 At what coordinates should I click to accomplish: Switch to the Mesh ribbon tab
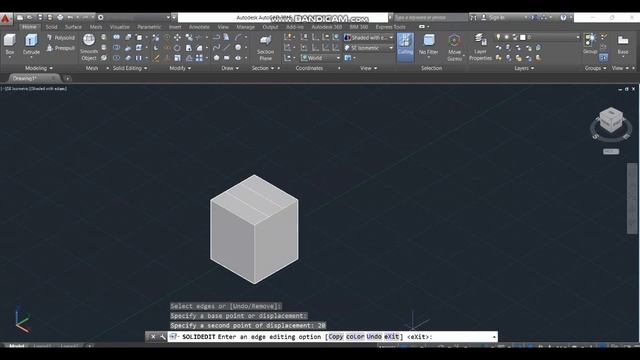(96, 27)
